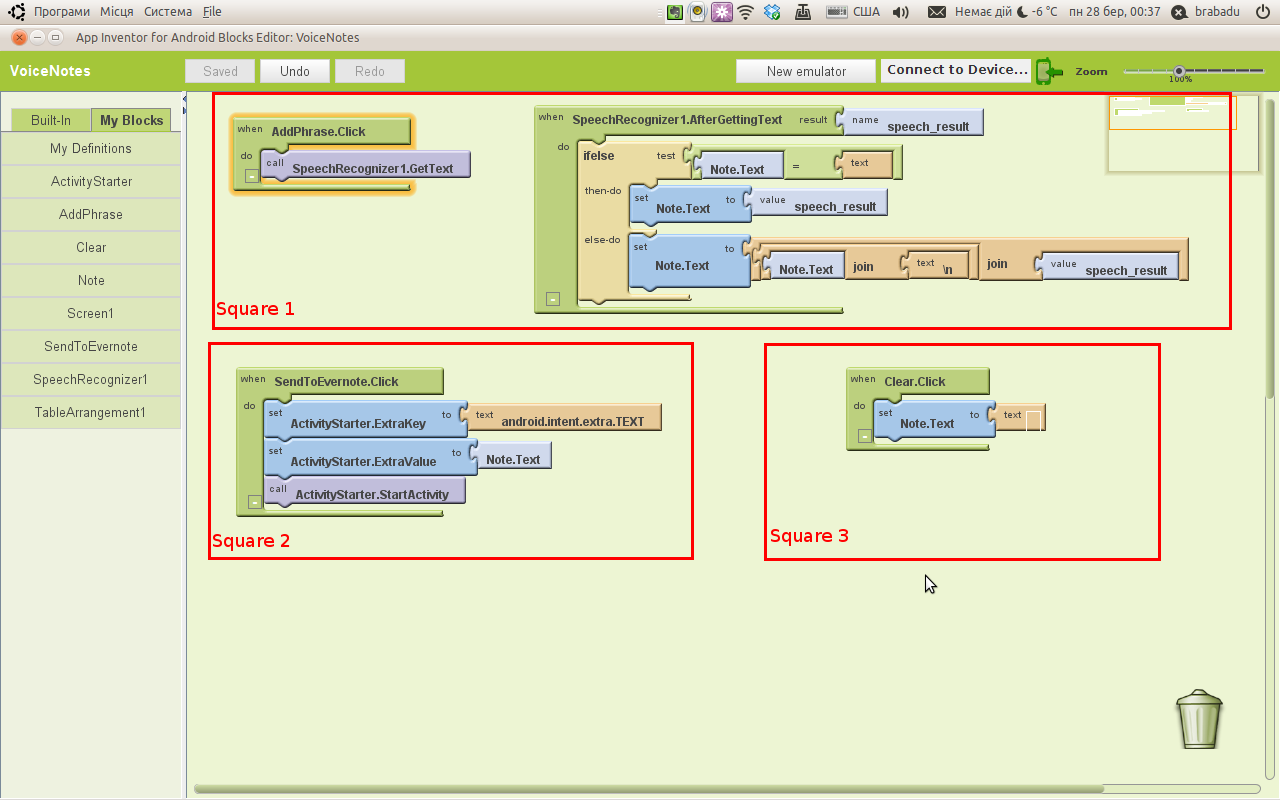Viewport: 1280px width, 800px height.
Task: Open the США keyboard layout selector
Action: click(x=868, y=11)
